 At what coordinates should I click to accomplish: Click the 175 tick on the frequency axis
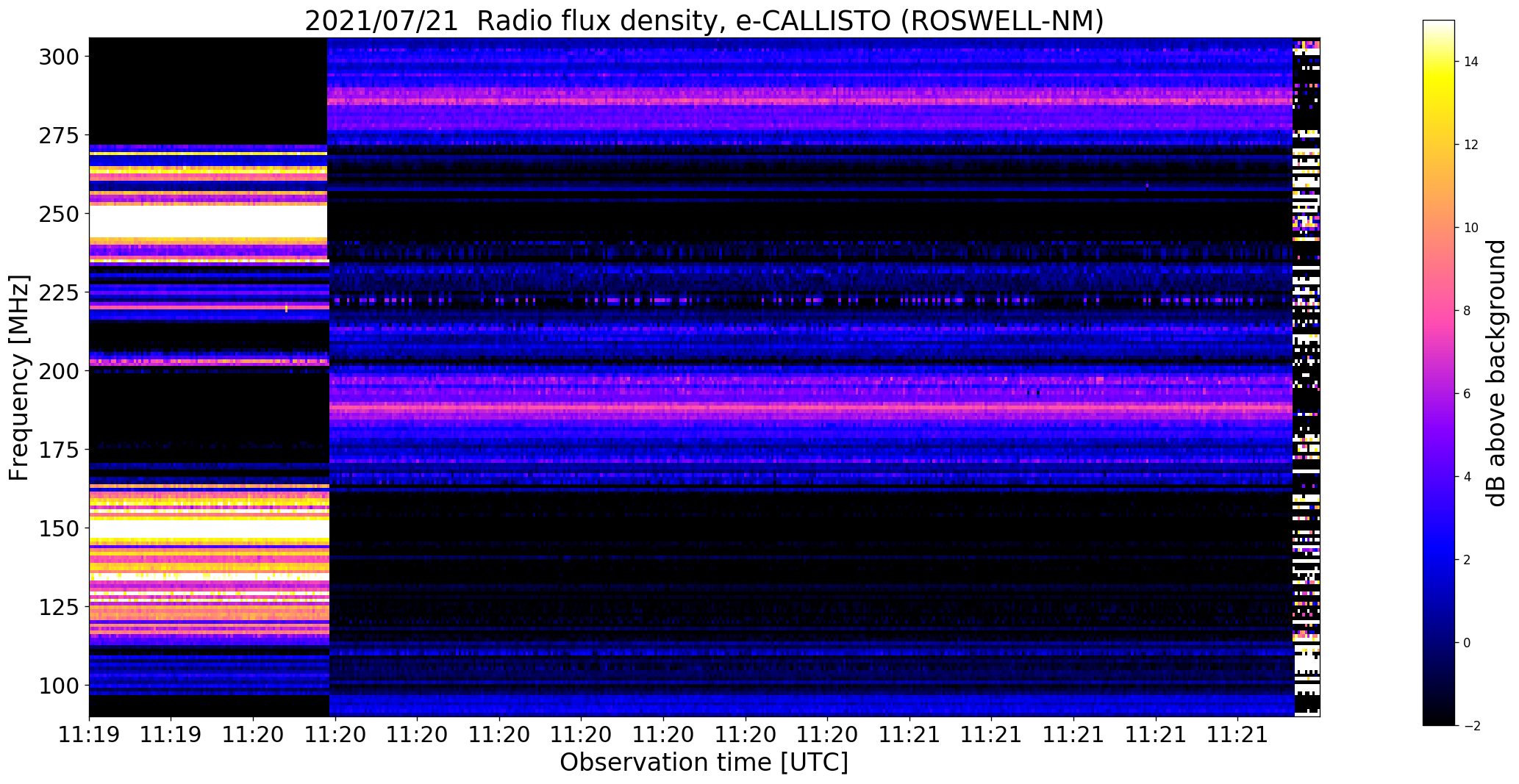tap(60, 450)
